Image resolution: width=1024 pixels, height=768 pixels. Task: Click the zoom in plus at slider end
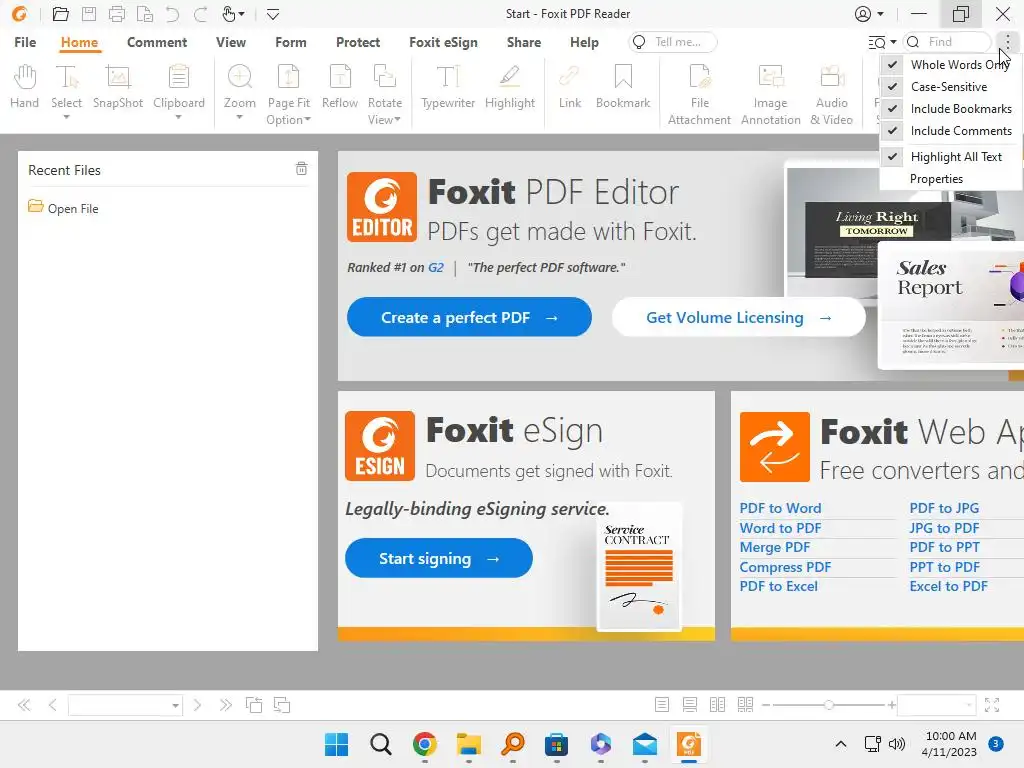[x=891, y=705]
